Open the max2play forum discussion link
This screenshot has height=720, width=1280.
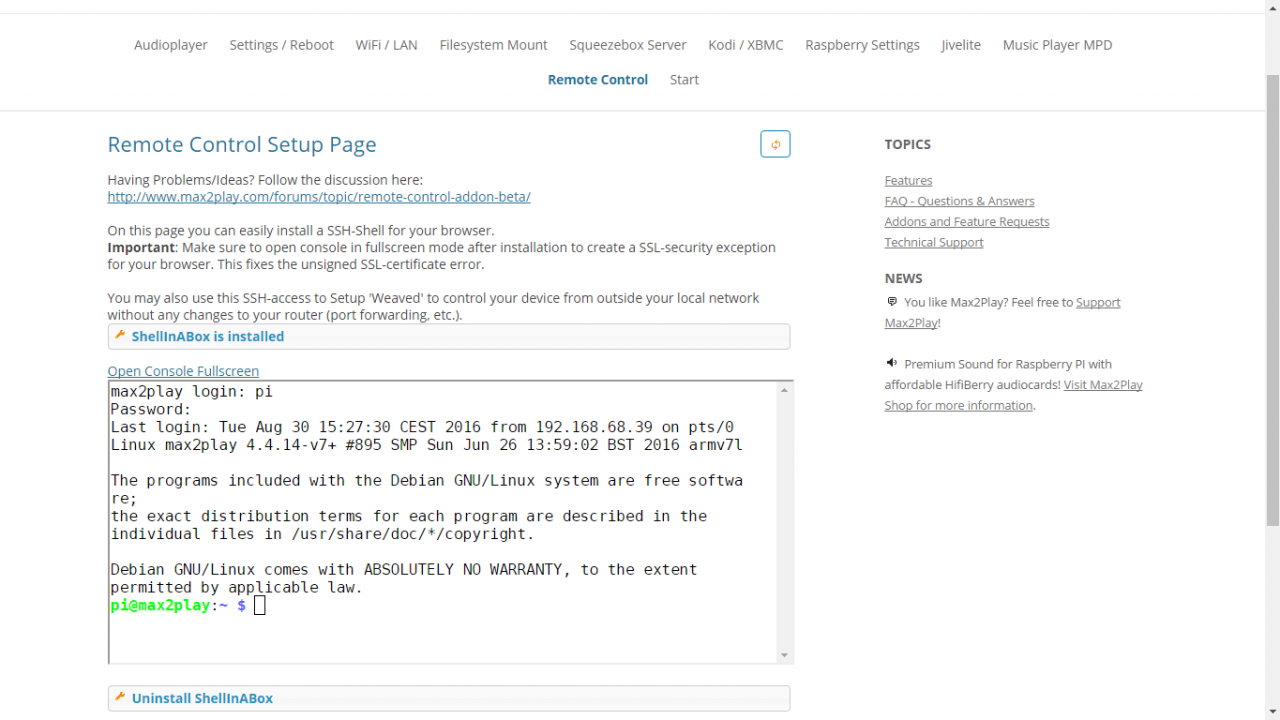pyautogui.click(x=319, y=197)
